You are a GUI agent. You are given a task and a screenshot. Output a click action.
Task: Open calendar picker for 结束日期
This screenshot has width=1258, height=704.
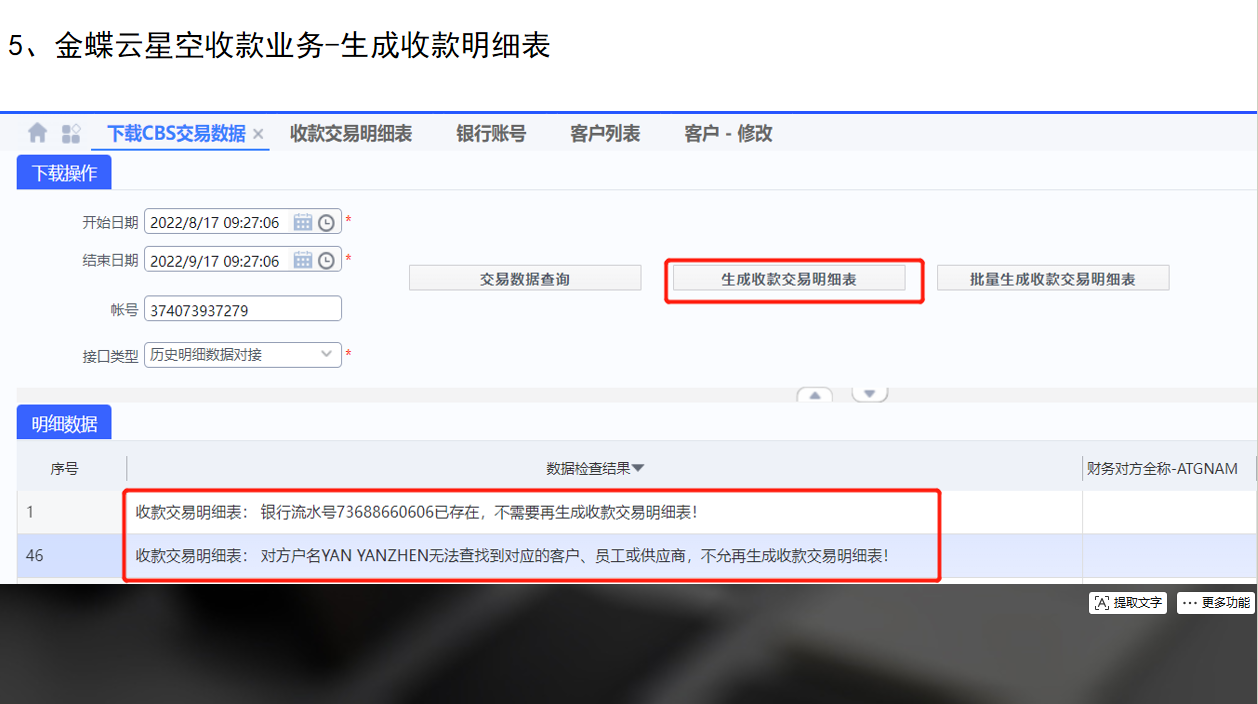303,260
